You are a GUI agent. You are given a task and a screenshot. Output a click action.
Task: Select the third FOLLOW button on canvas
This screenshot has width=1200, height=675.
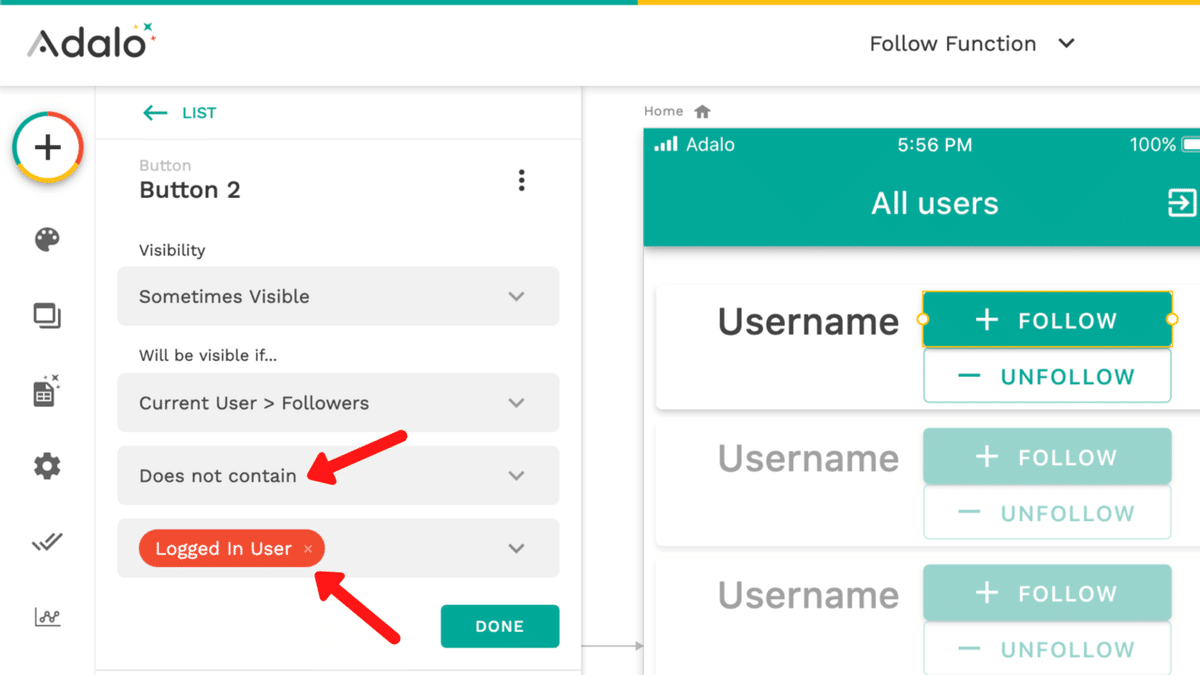click(1047, 593)
